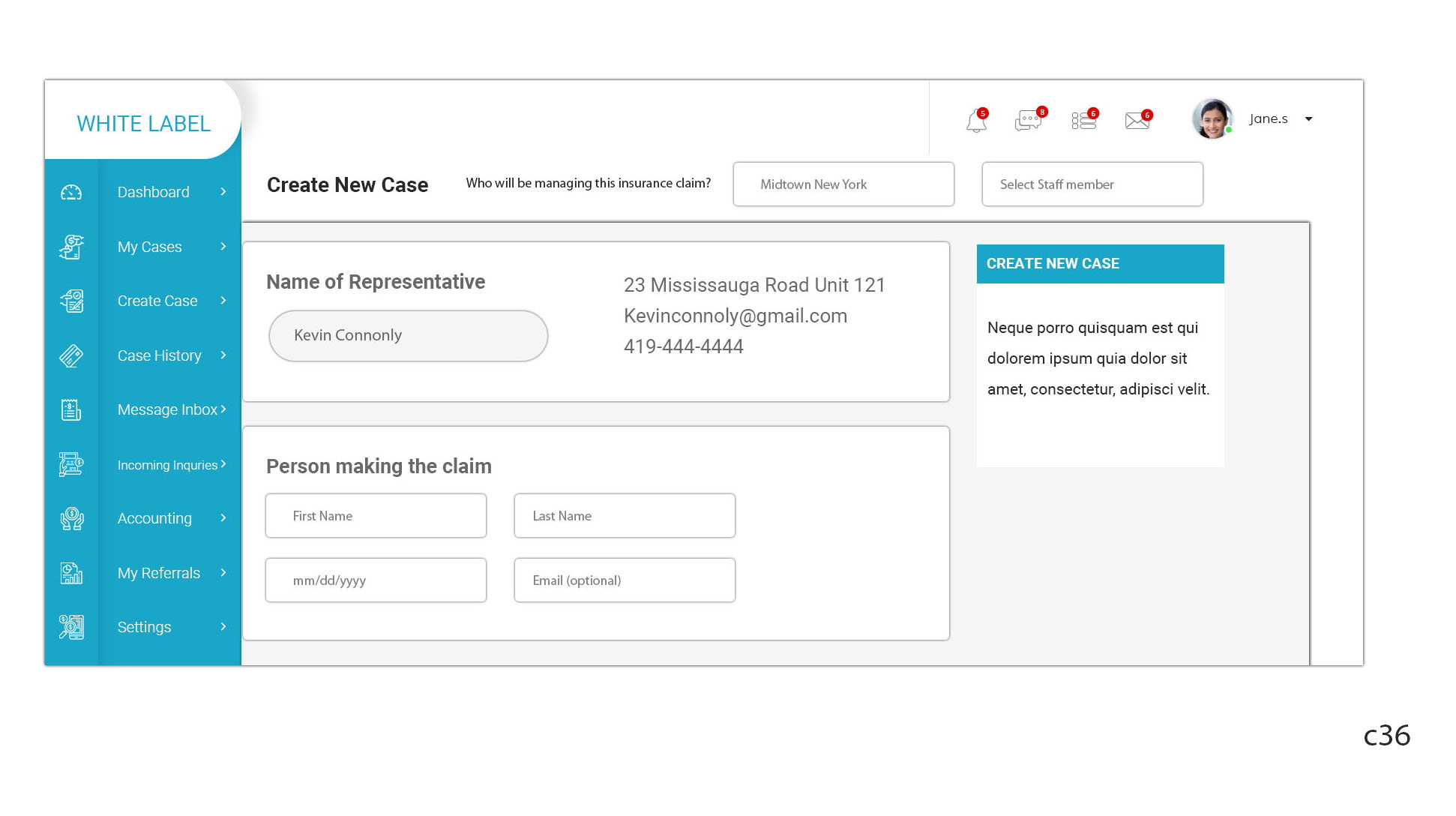Open the Jane.s user dropdown arrow
Image resolution: width=1456 pixels, height=816 pixels.
coord(1308,119)
